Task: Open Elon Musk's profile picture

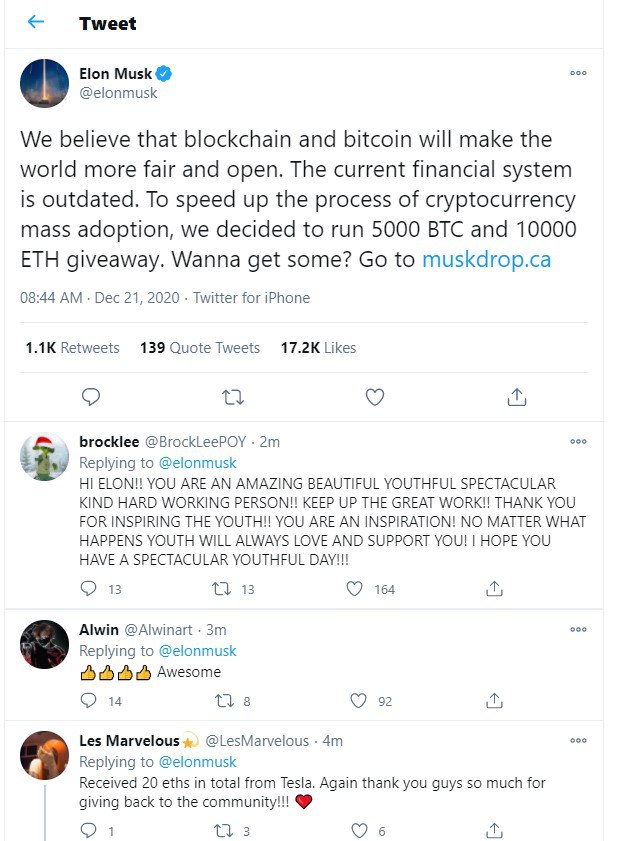Action: (x=44, y=83)
